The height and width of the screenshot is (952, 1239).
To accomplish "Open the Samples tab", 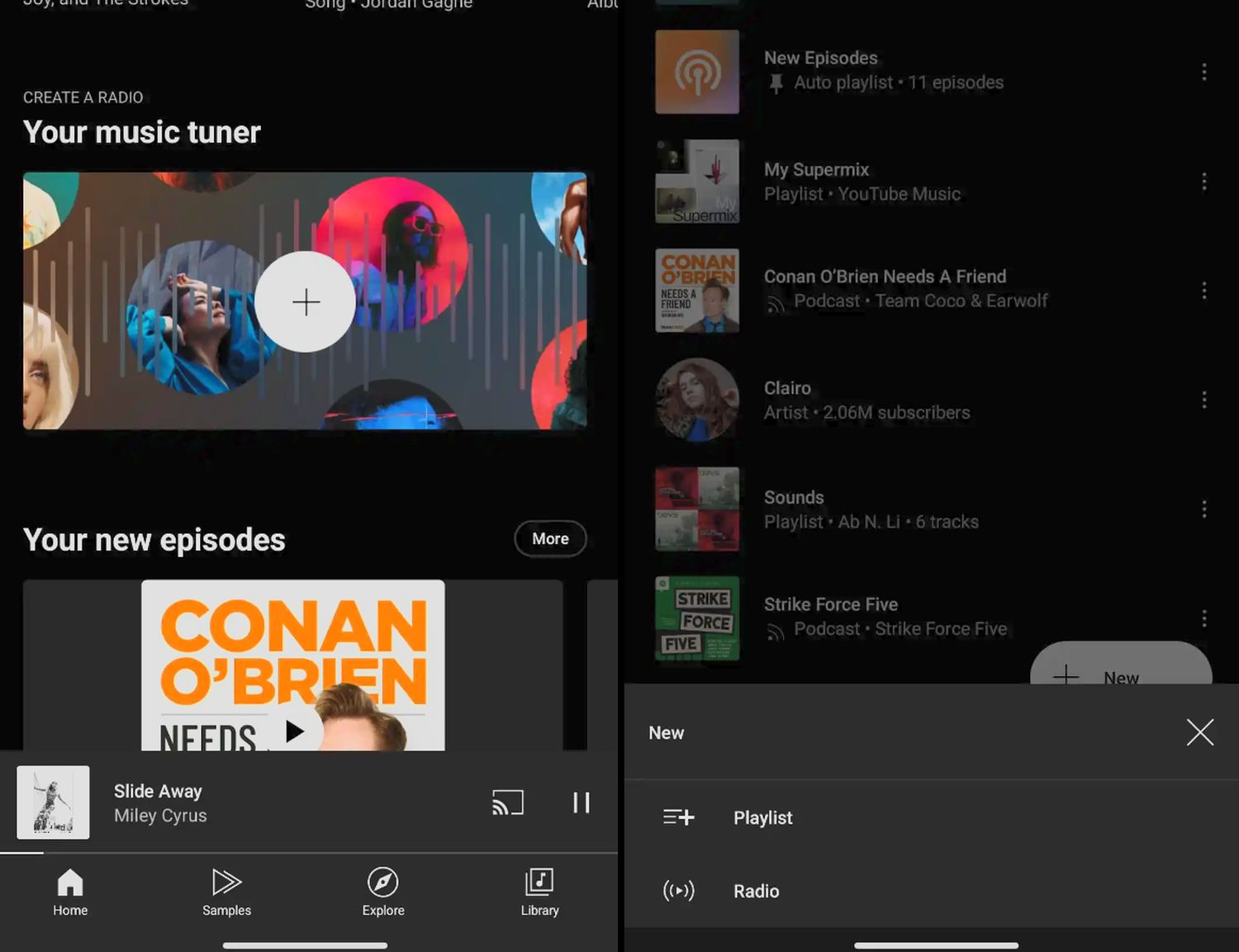I will coord(226,893).
